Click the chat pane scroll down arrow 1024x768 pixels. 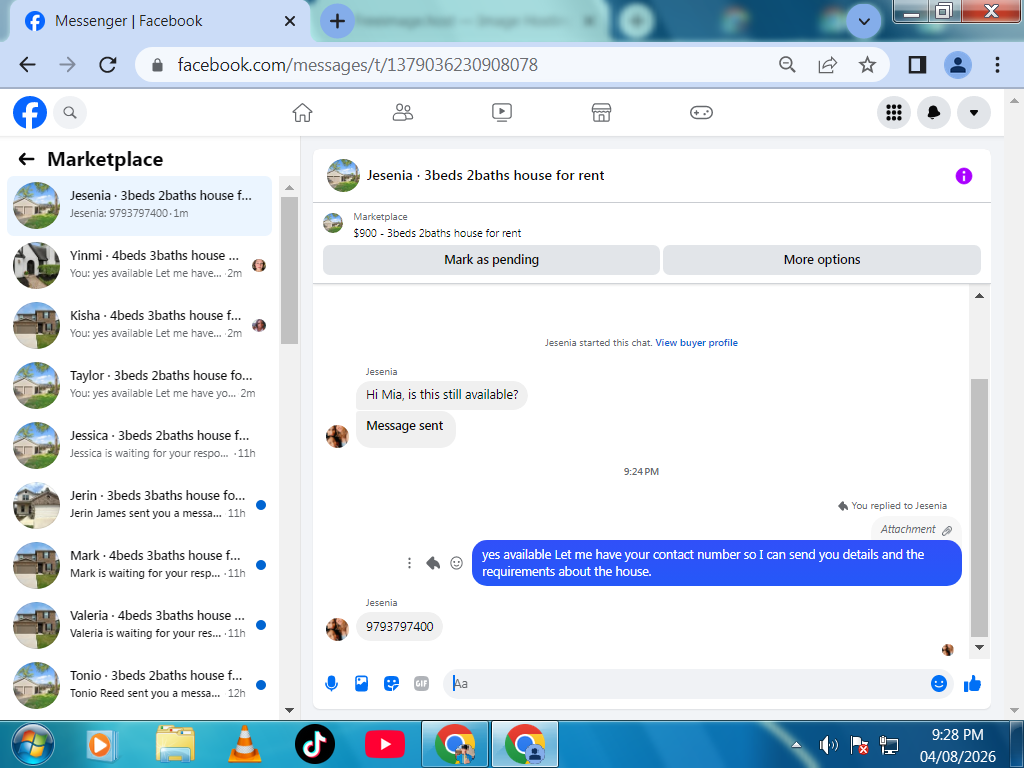[x=979, y=647]
